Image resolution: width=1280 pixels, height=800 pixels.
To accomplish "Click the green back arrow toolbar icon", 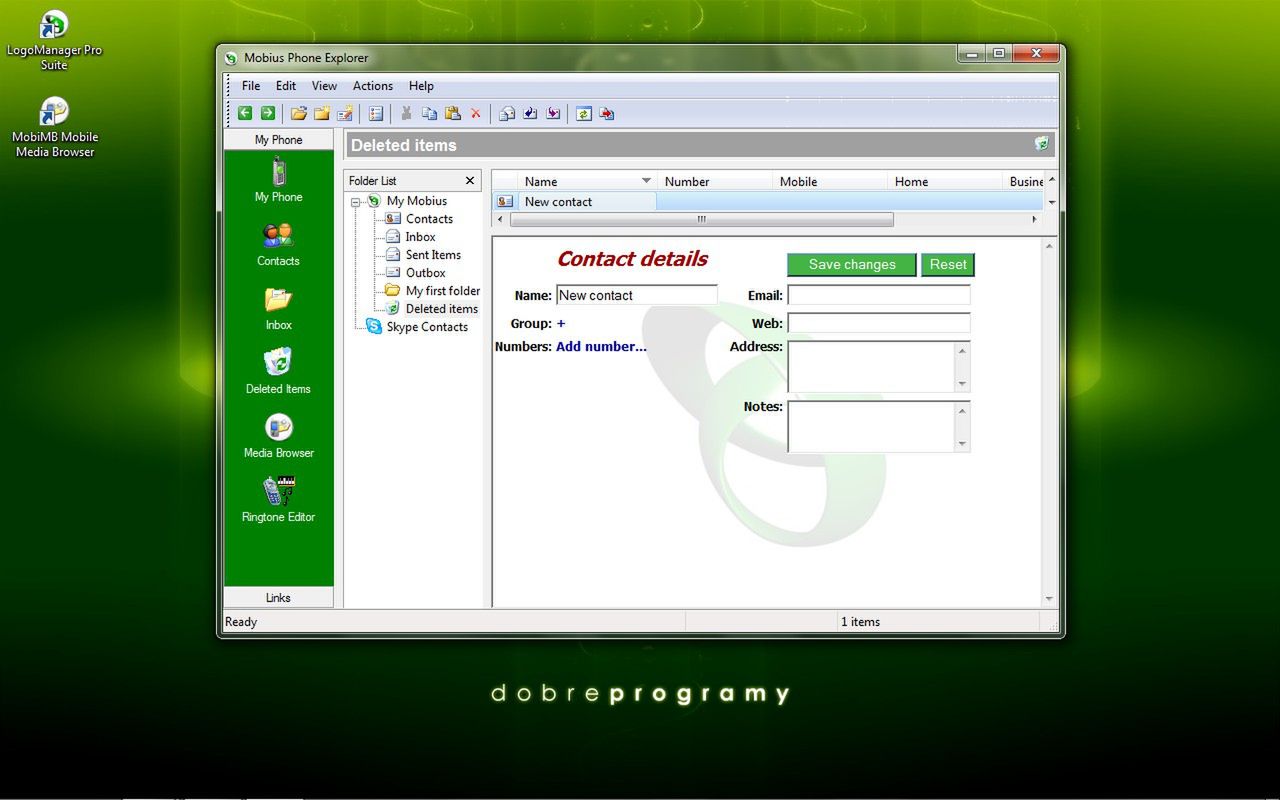I will click(x=244, y=113).
